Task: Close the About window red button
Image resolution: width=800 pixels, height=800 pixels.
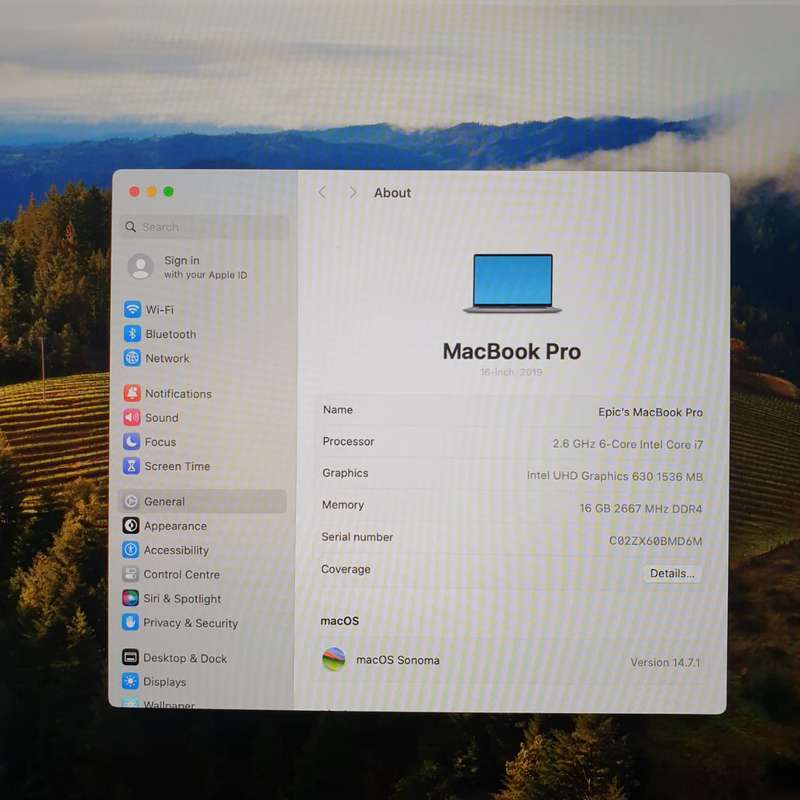Action: tap(135, 191)
